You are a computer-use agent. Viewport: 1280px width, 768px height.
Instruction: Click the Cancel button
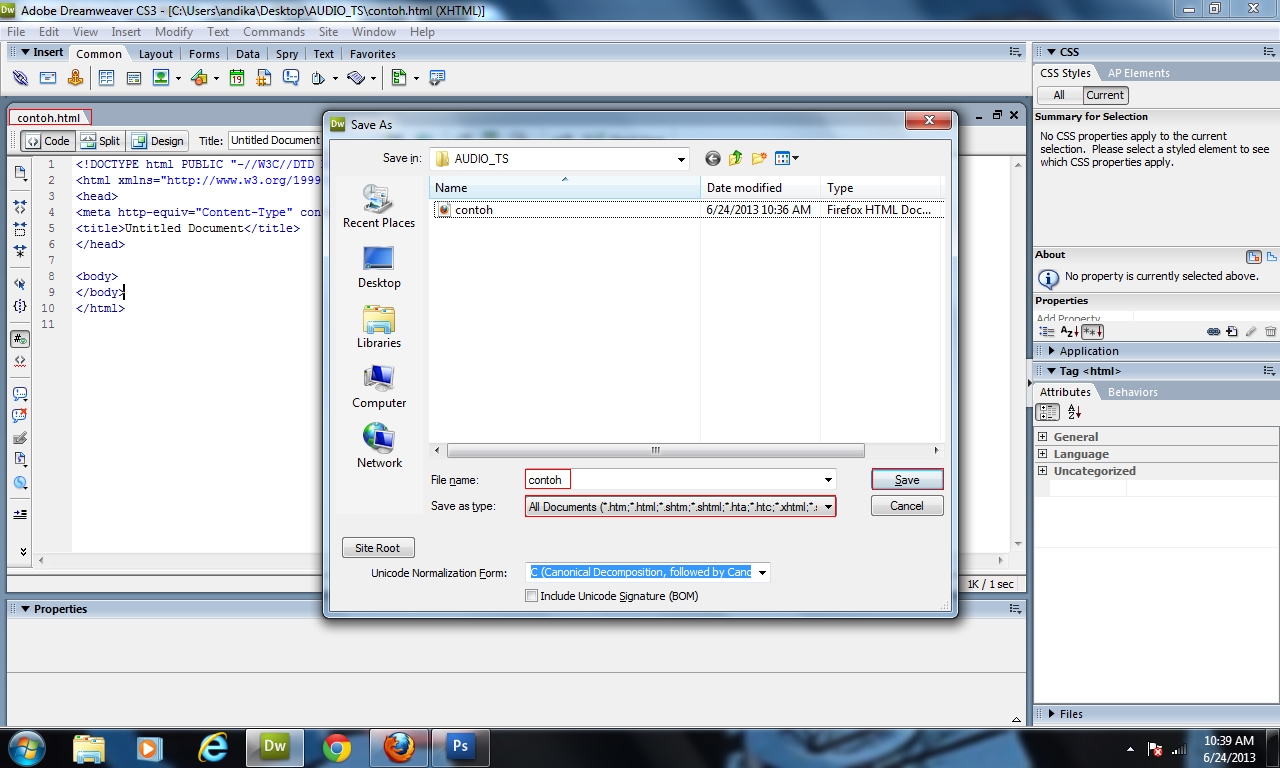point(907,506)
